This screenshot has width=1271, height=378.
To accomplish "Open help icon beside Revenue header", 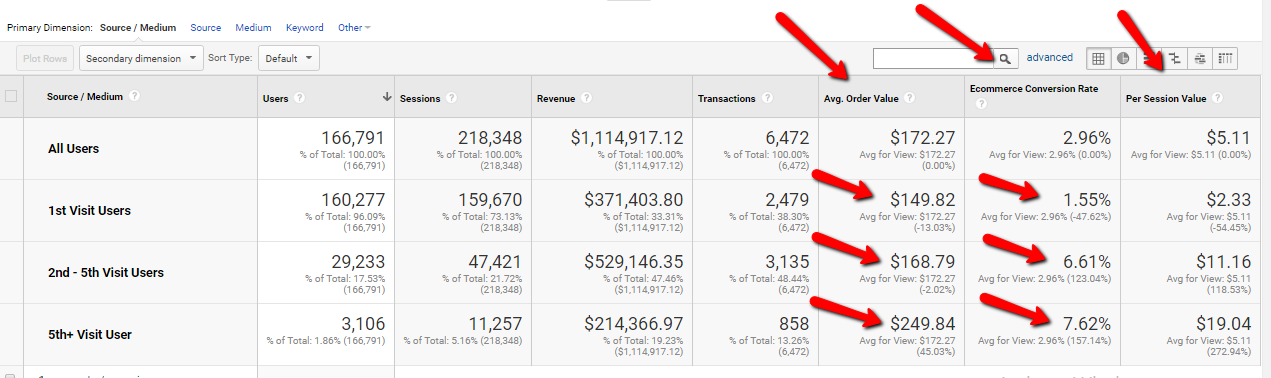I will click(x=586, y=98).
